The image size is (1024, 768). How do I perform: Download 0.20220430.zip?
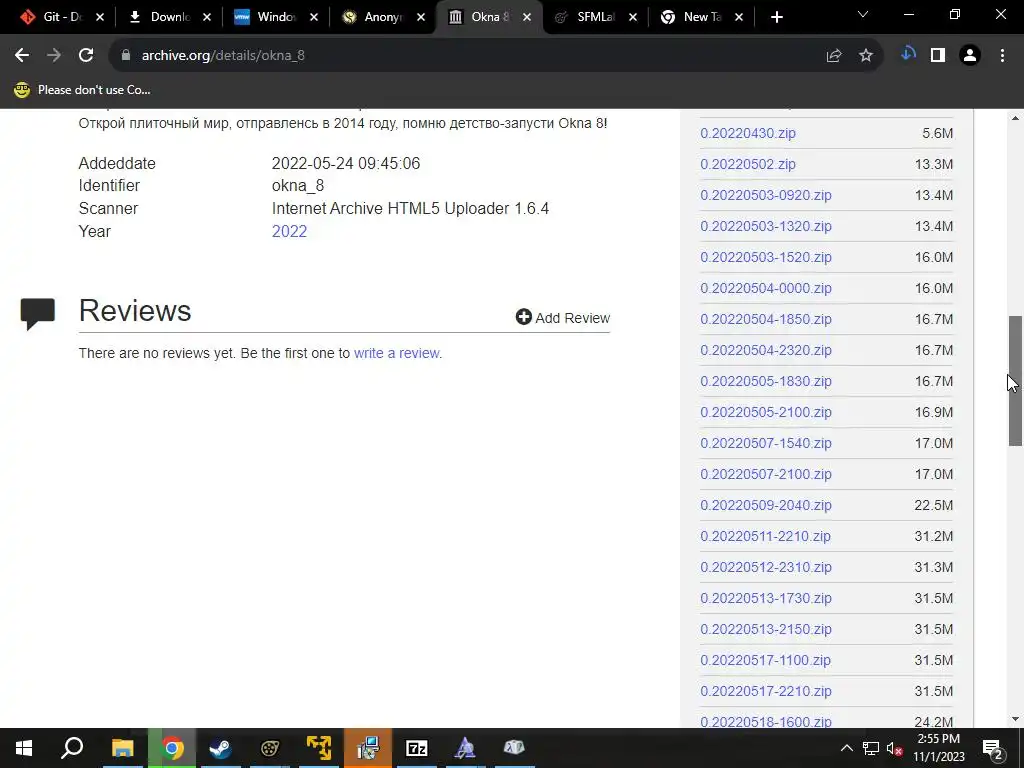748,133
